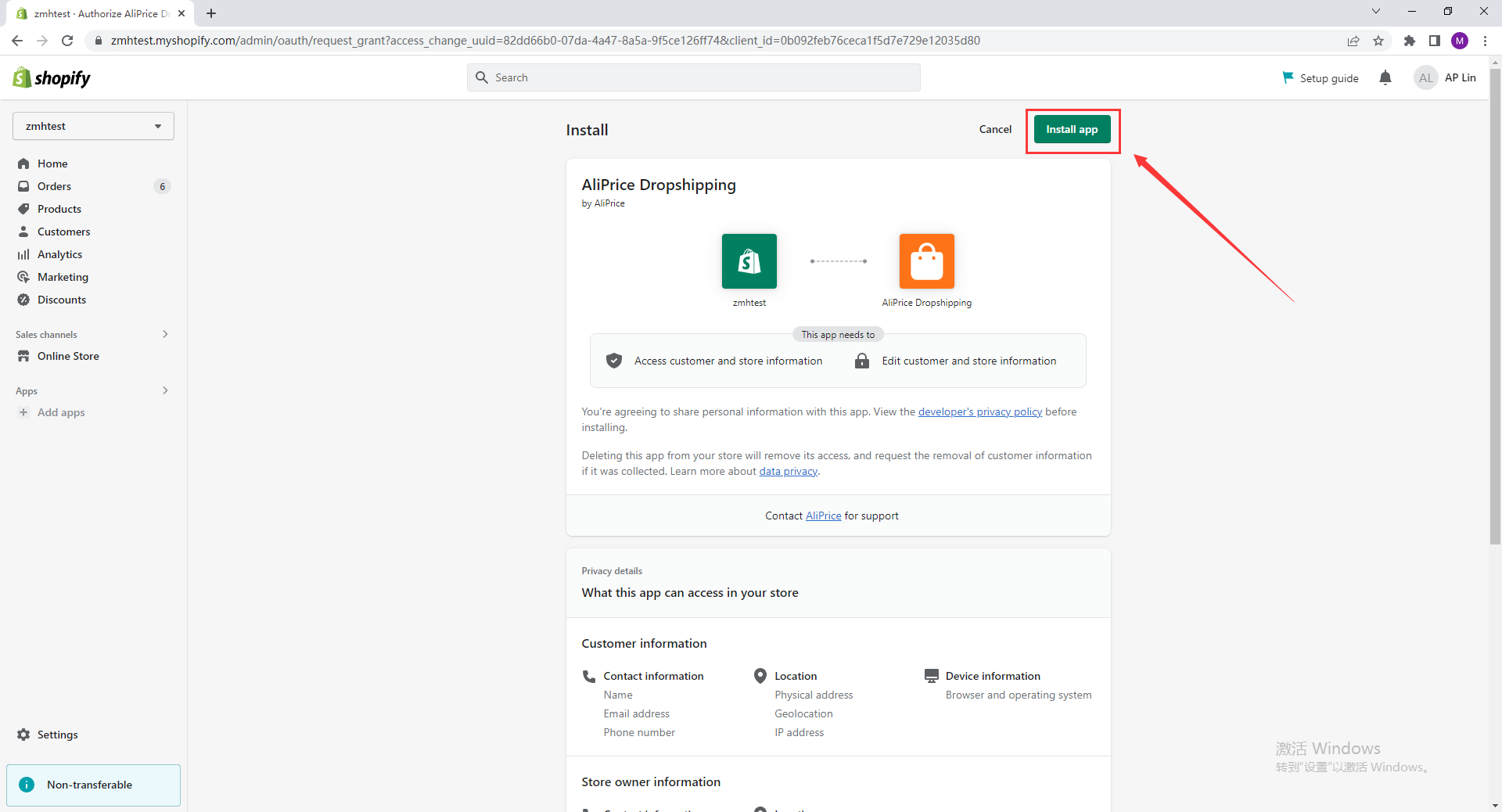Open the Chrome three-dot menu

(1485, 41)
